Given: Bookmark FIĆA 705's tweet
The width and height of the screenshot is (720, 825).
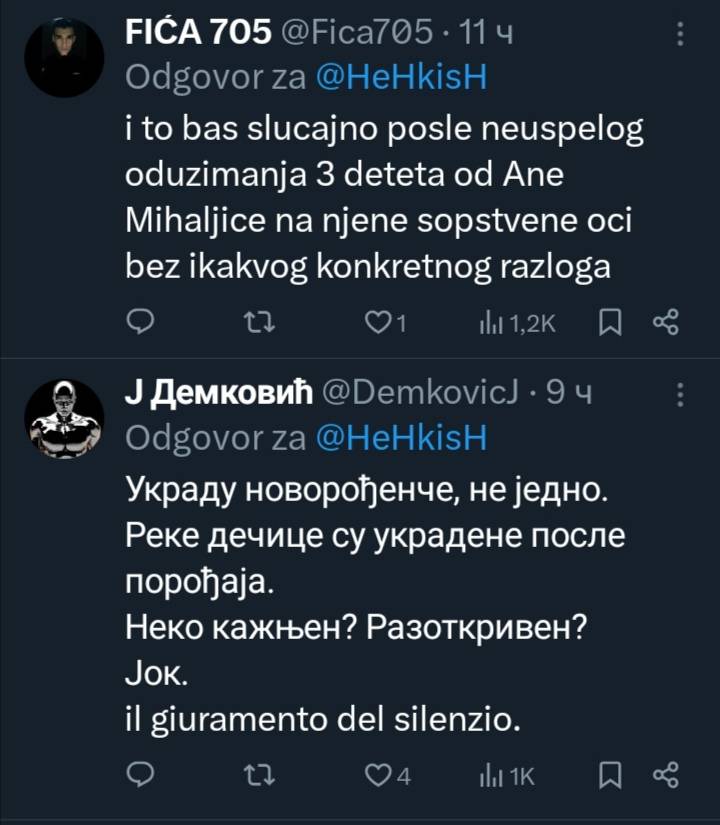Looking at the screenshot, I should click(612, 321).
